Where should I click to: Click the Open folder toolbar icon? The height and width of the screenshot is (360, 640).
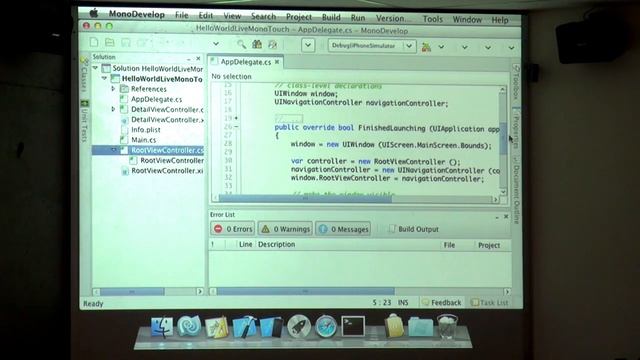tap(109, 42)
